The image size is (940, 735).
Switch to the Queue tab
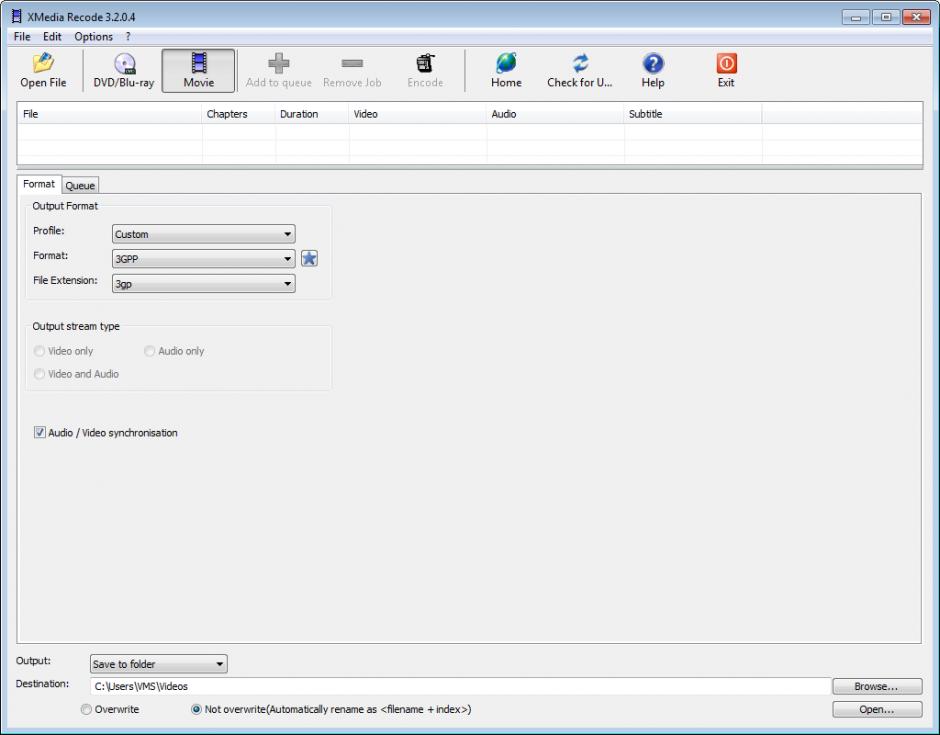point(80,185)
